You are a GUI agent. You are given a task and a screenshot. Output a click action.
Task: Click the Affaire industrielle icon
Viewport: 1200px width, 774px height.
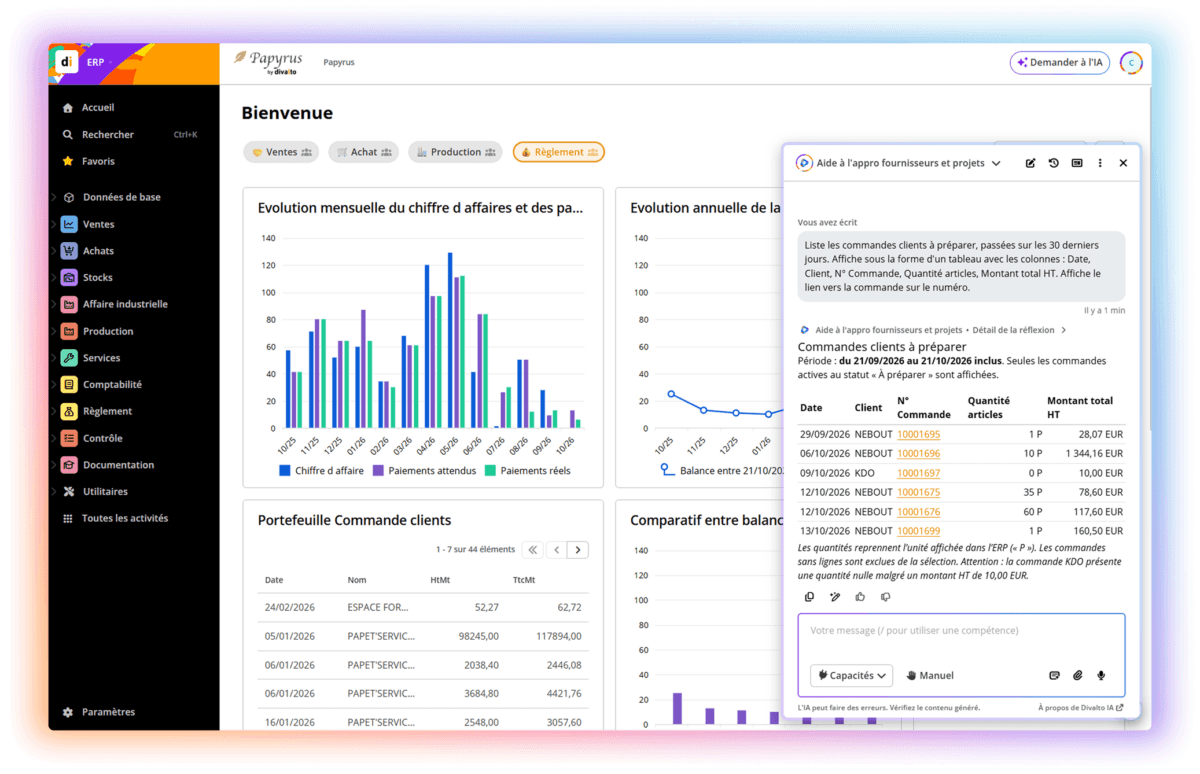(x=69, y=305)
